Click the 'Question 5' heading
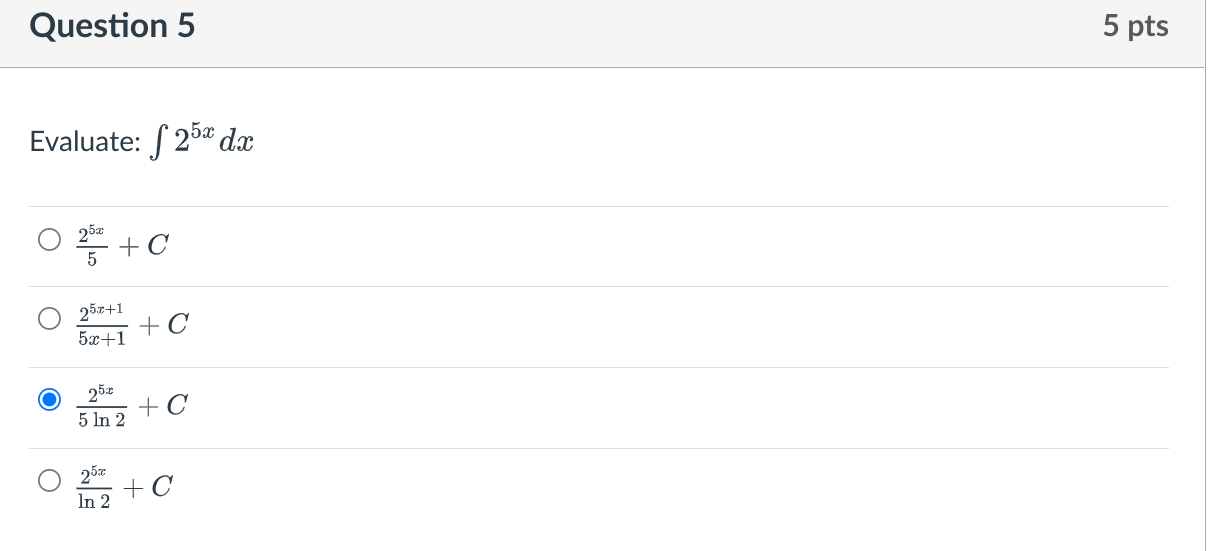The image size is (1208, 551). [113, 27]
